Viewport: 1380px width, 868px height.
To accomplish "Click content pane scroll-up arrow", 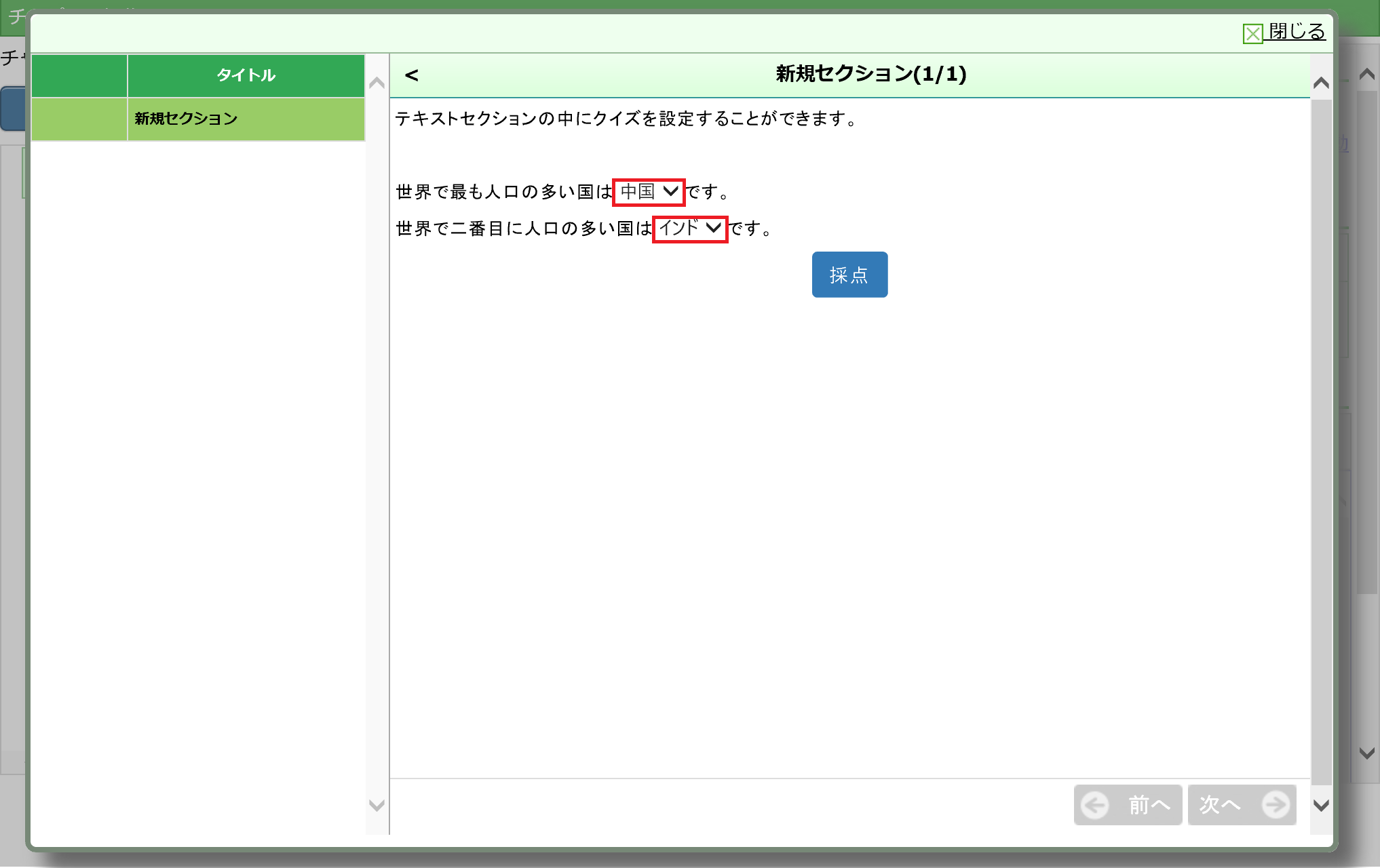I will [1320, 83].
